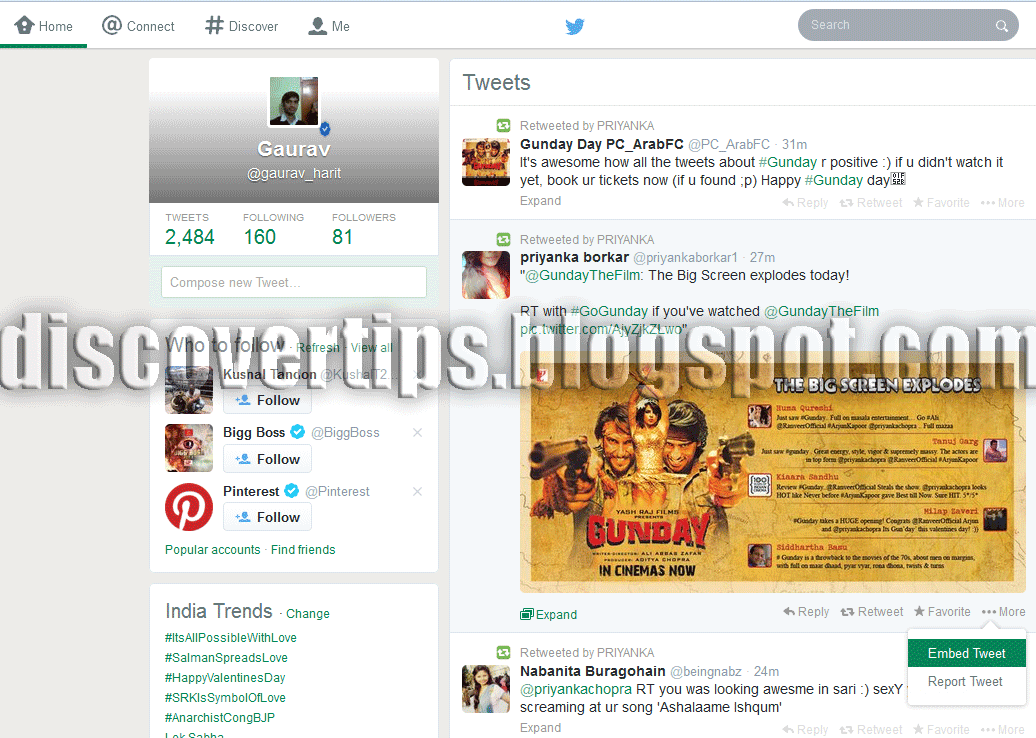Open Gaurav's profile avatar picture
This screenshot has height=738, width=1036.
point(293,101)
